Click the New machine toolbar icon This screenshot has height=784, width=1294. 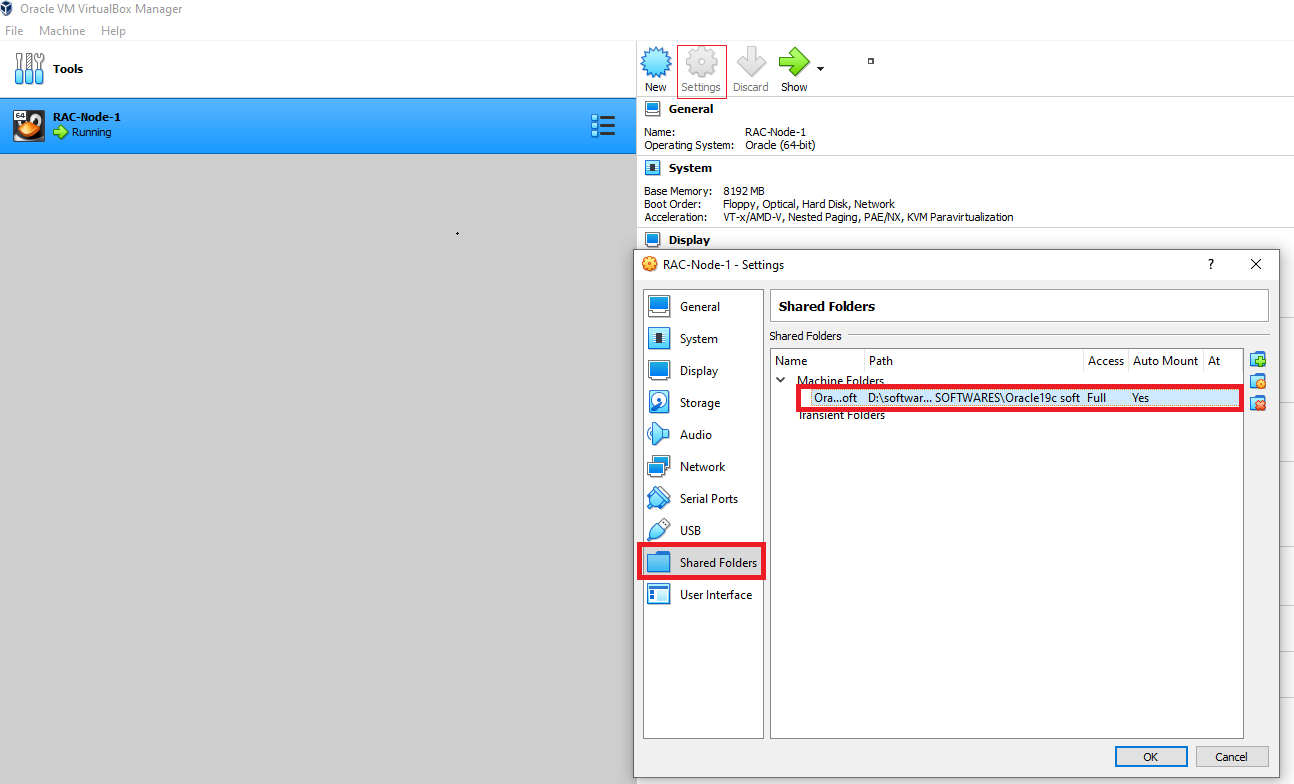(x=655, y=69)
